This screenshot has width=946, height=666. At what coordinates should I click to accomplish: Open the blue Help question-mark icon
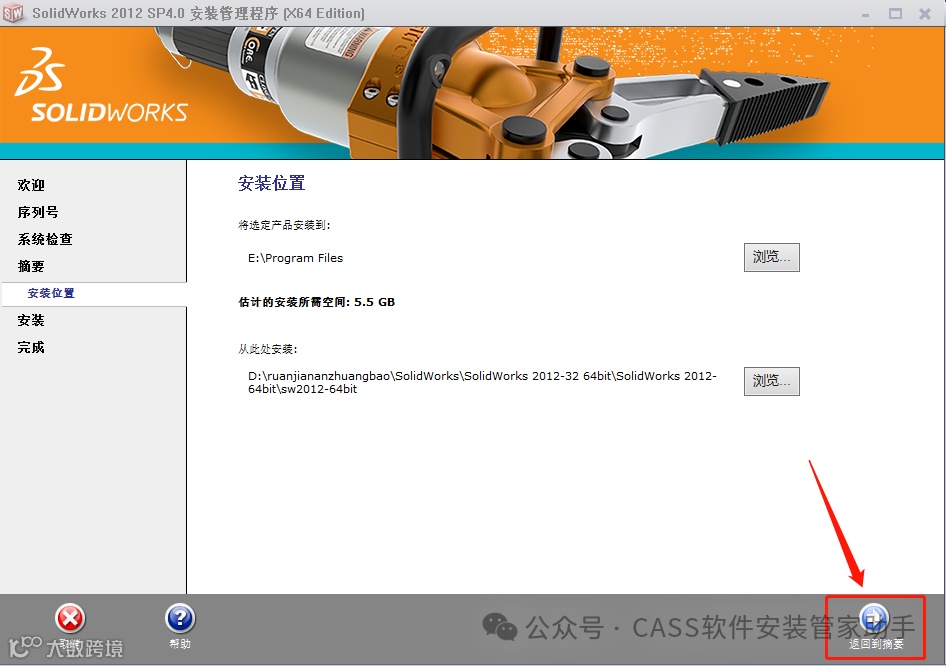(180, 618)
